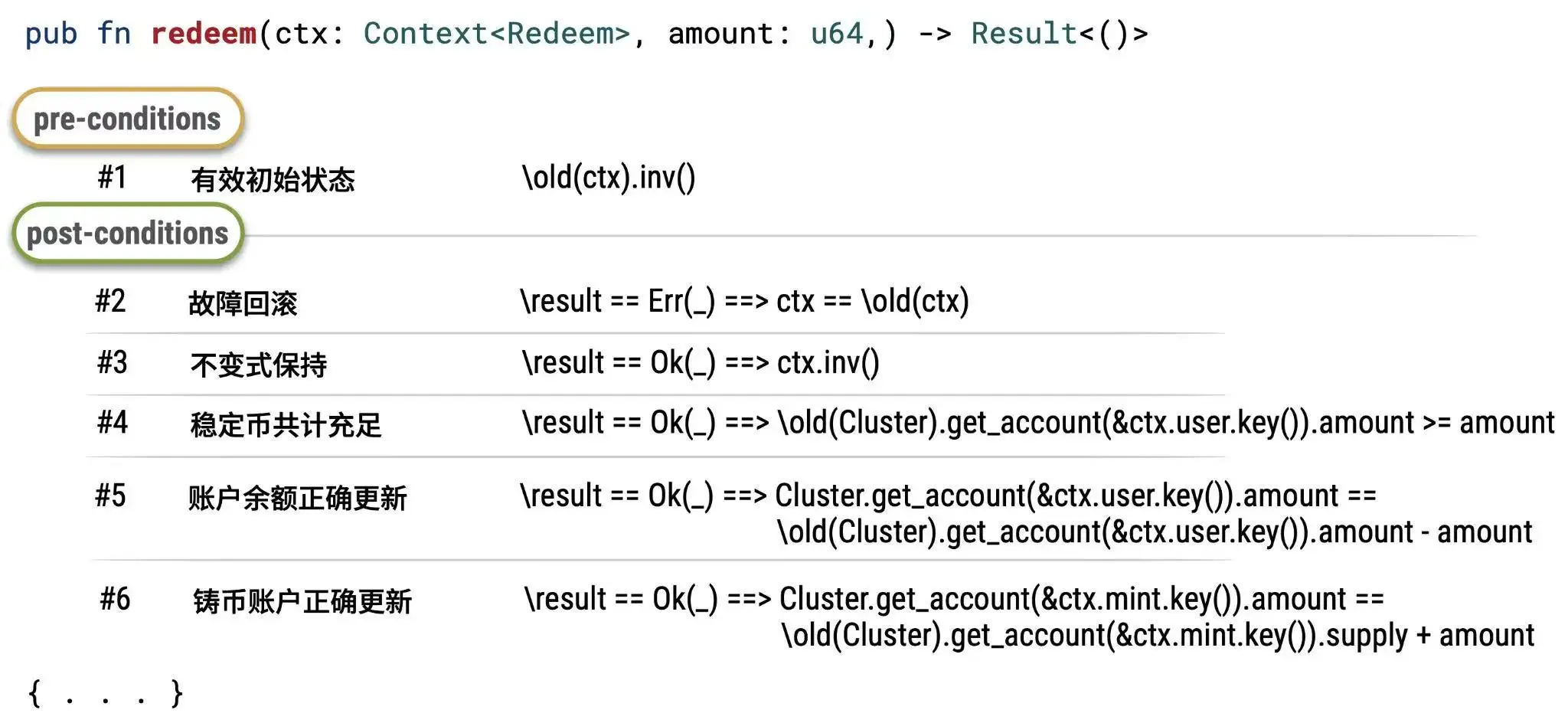Click the Context<Redeem> type in signature
This screenshot has width=1568, height=723.
[496, 34]
